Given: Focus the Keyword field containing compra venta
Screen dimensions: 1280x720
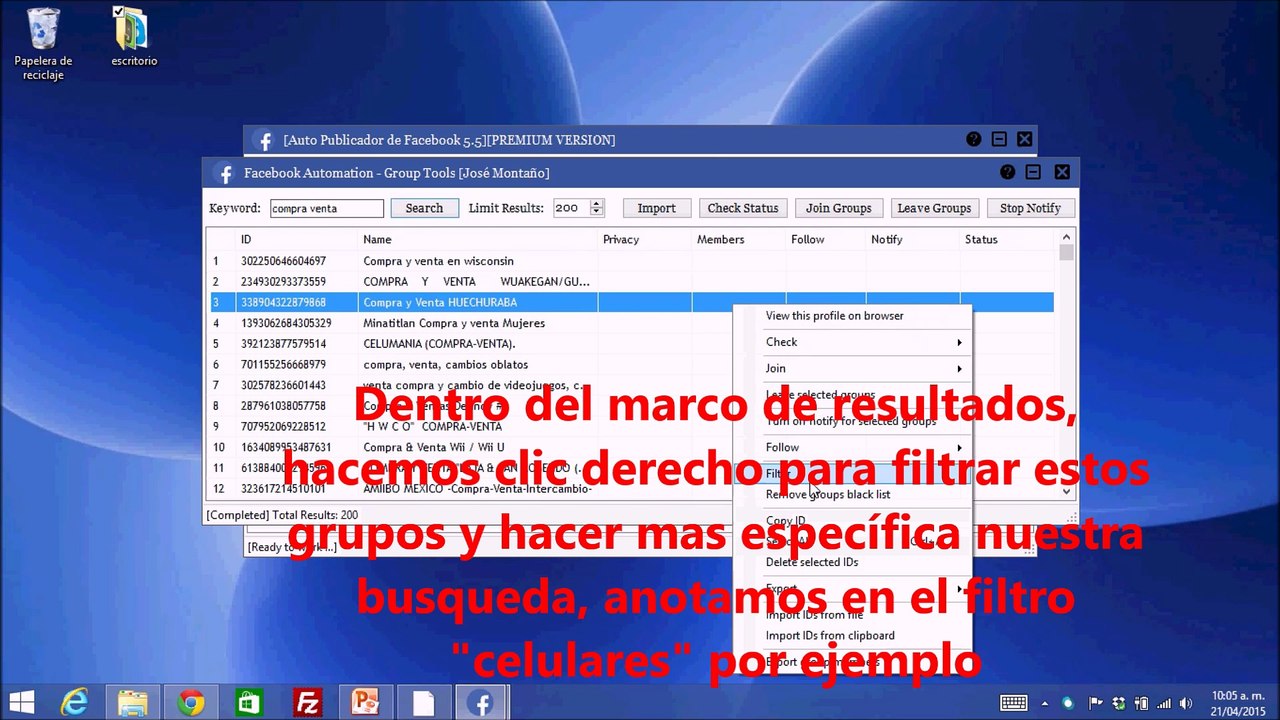Looking at the screenshot, I should click(326, 208).
